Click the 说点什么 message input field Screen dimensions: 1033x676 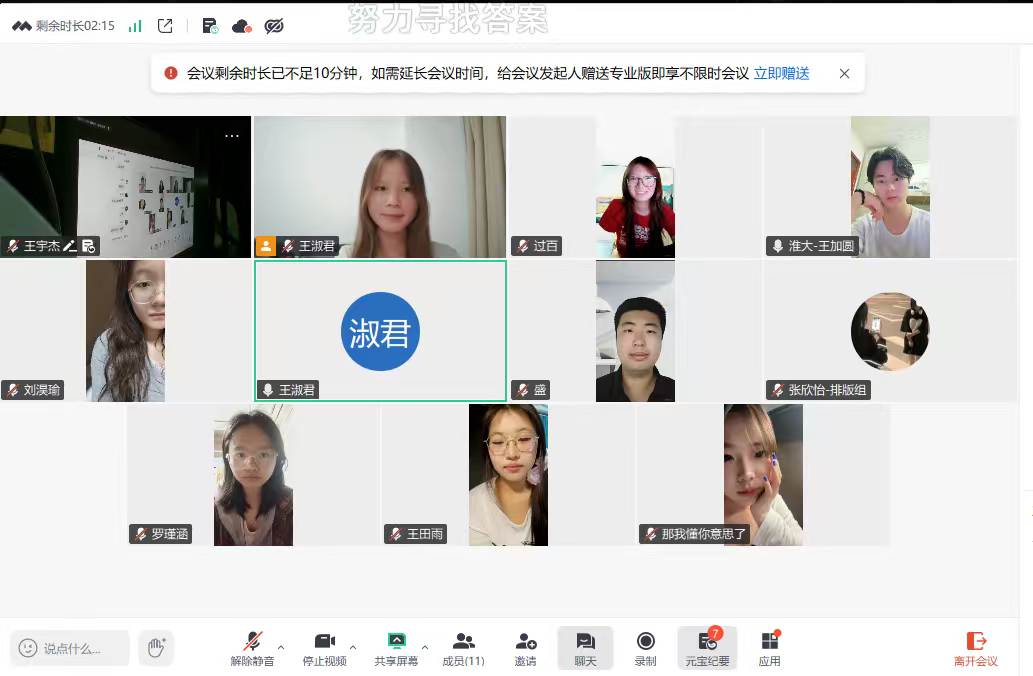click(71, 648)
